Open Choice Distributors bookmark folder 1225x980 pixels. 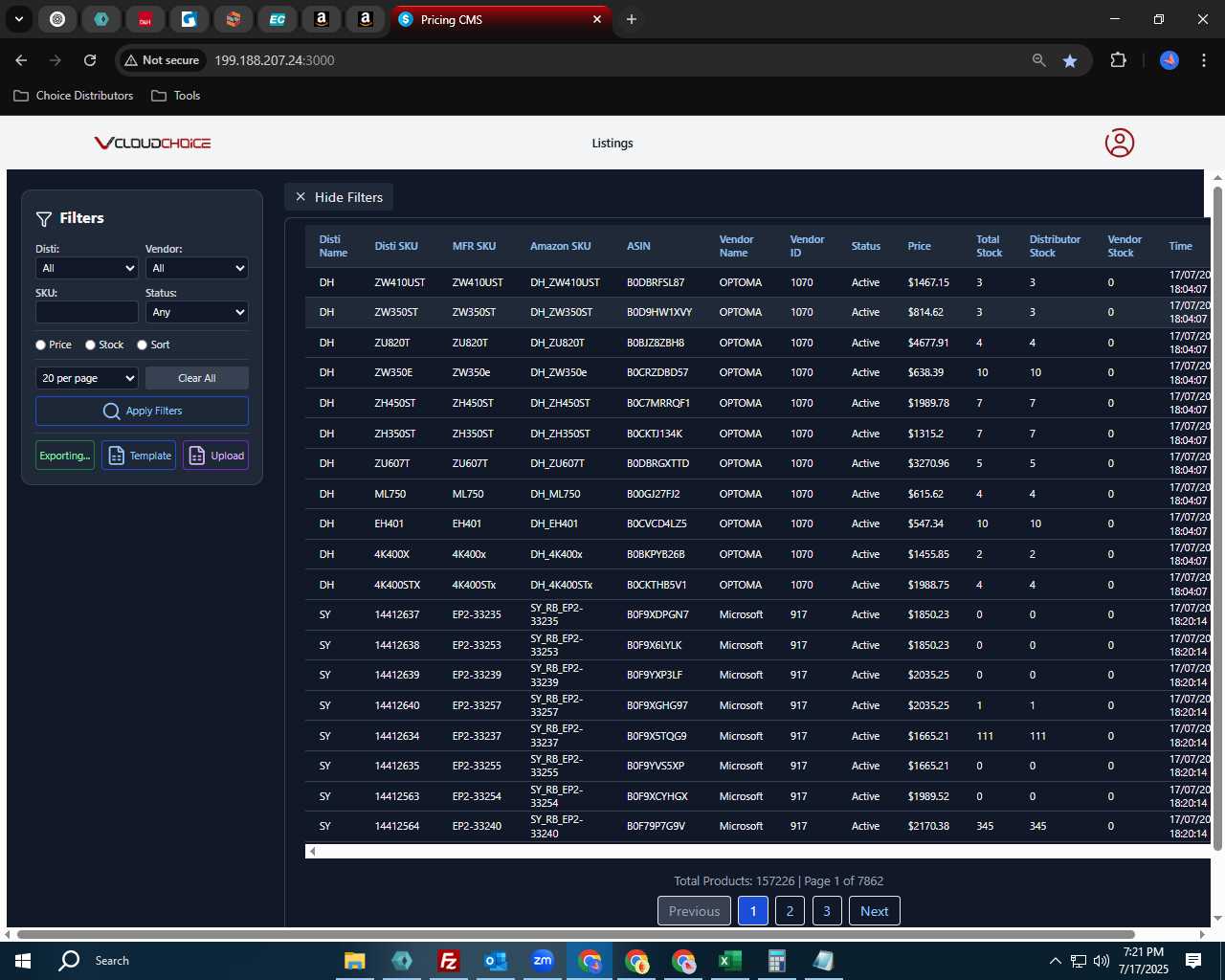74,96
